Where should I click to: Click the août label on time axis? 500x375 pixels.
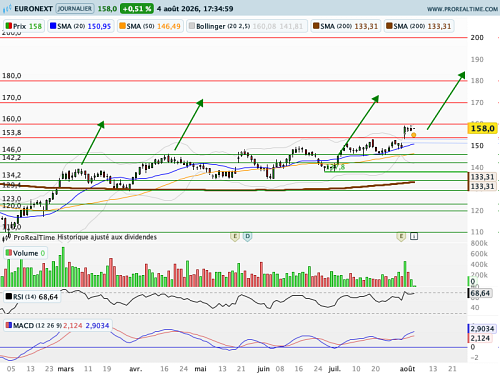(x=407, y=369)
